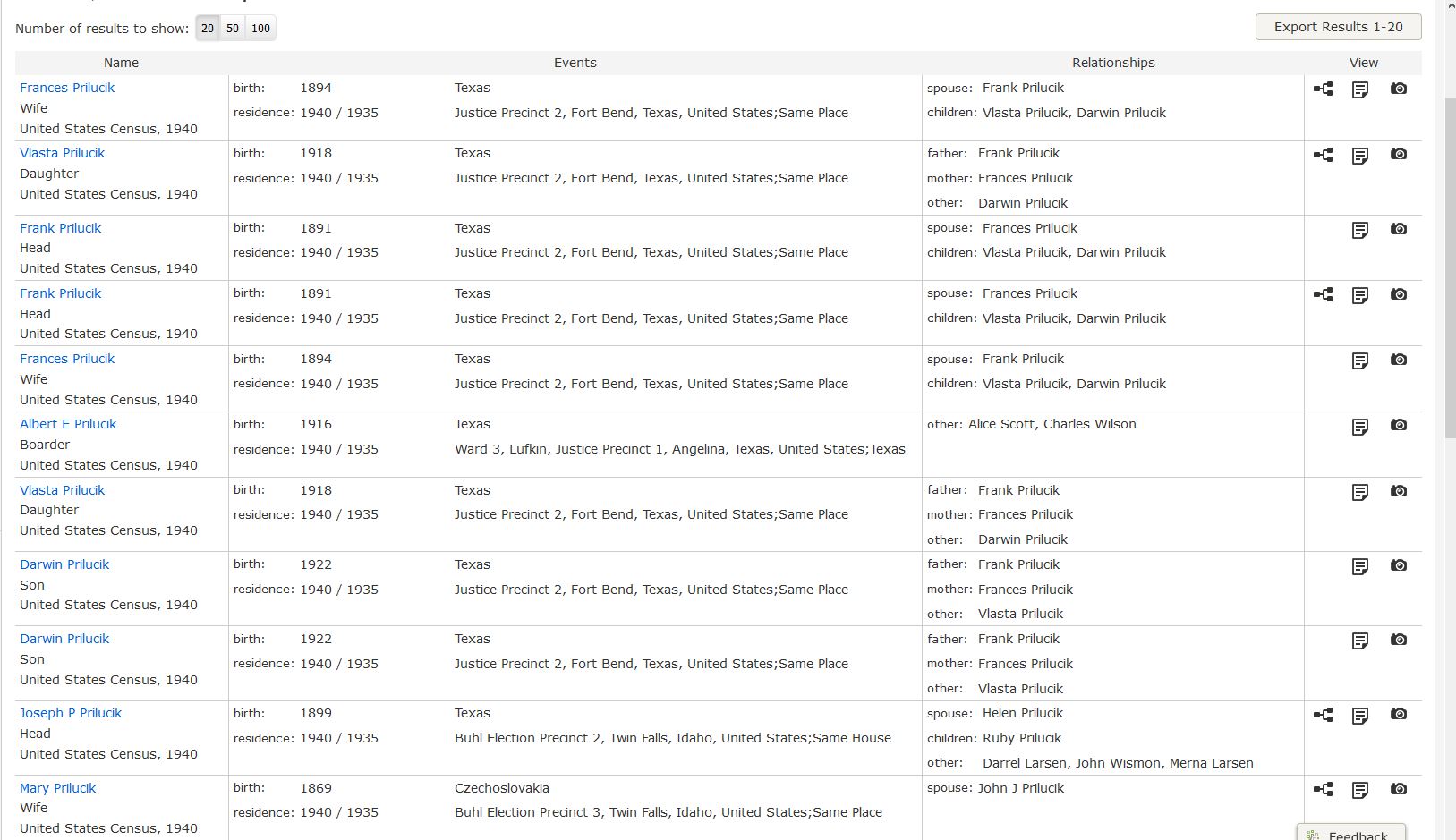The image size is (1456, 840).
Task: Show 100 results per page
Action: tap(260, 29)
